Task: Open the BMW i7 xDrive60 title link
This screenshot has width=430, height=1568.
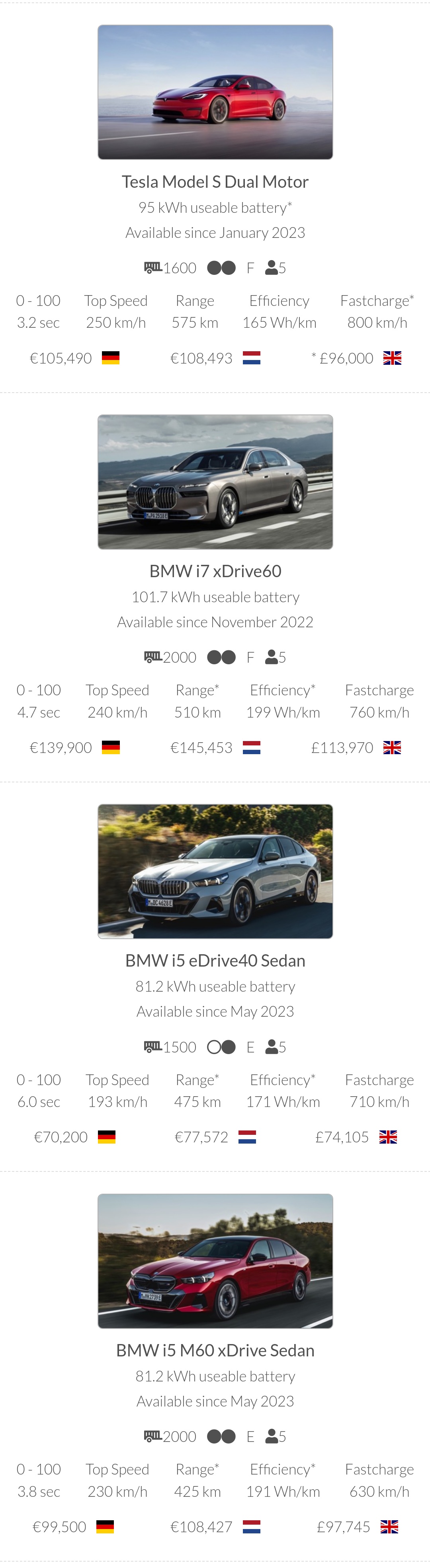Action: pos(215,571)
